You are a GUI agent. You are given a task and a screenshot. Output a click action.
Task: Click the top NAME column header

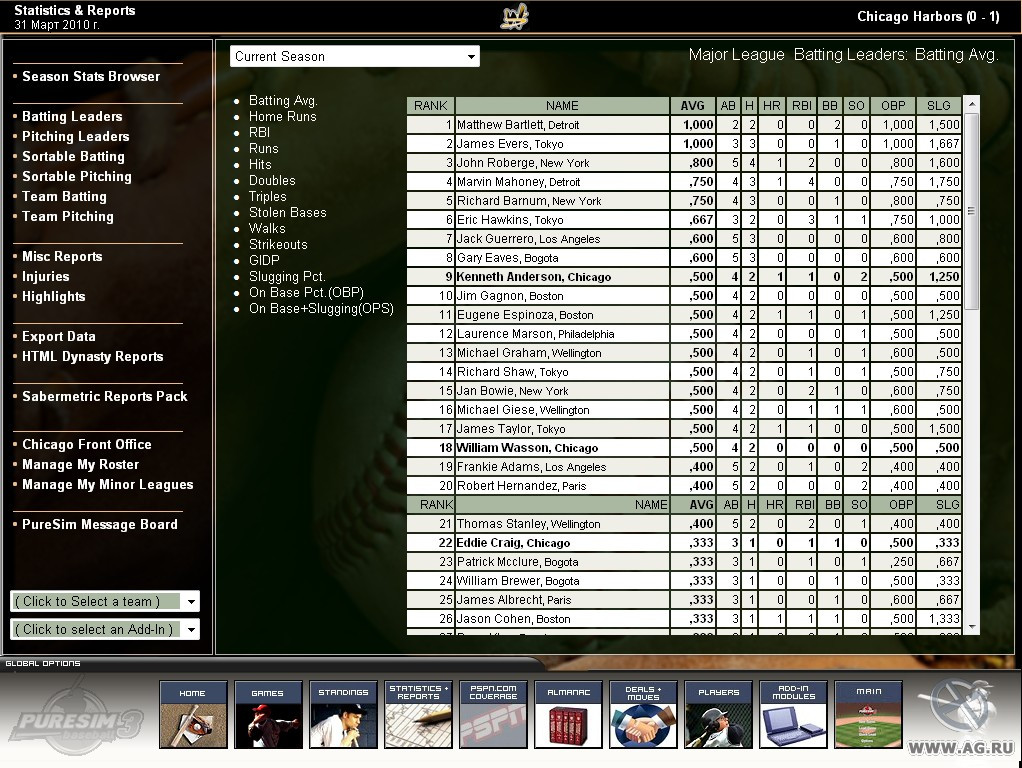coord(562,106)
